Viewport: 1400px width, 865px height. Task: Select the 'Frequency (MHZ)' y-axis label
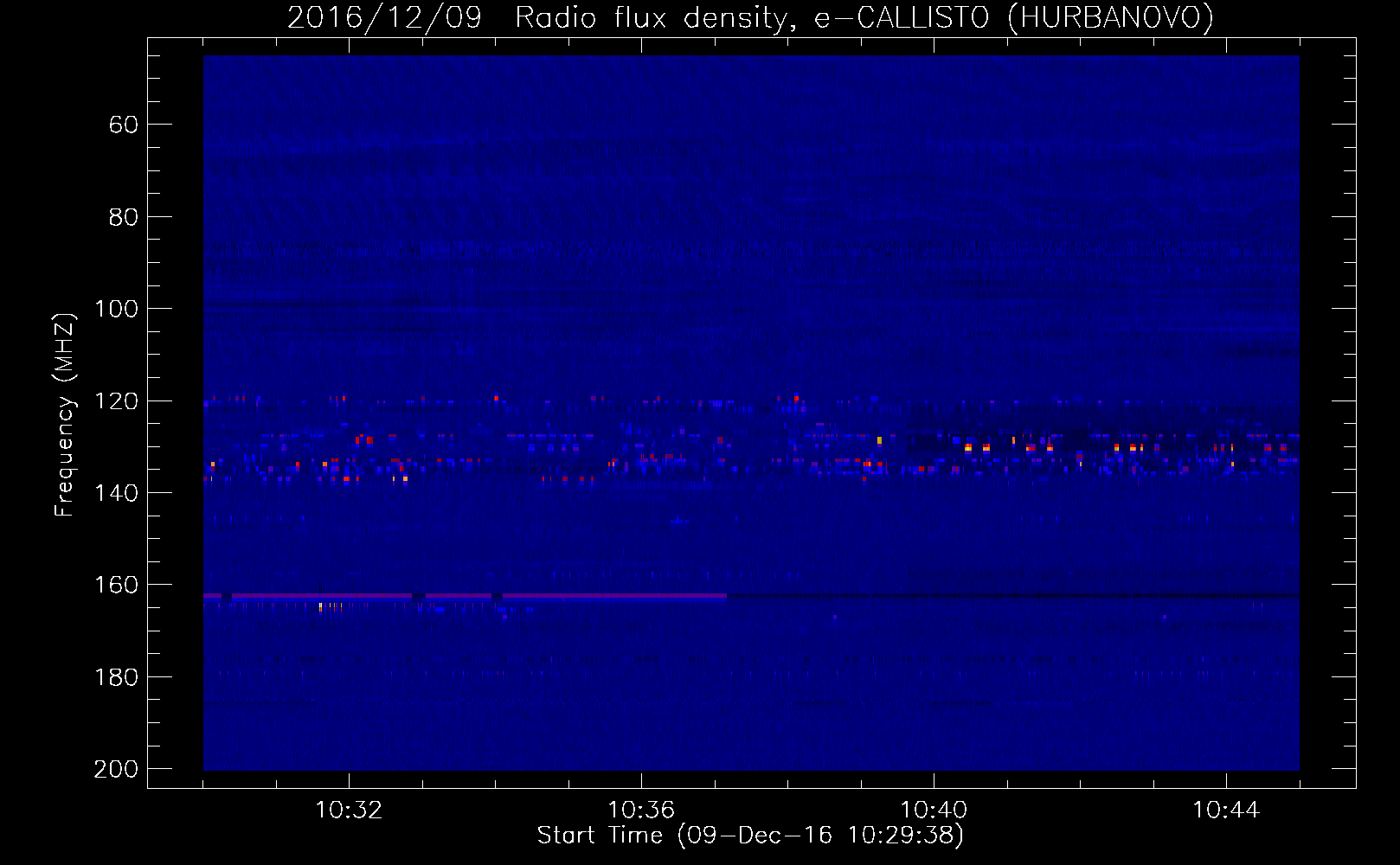pyautogui.click(x=65, y=414)
